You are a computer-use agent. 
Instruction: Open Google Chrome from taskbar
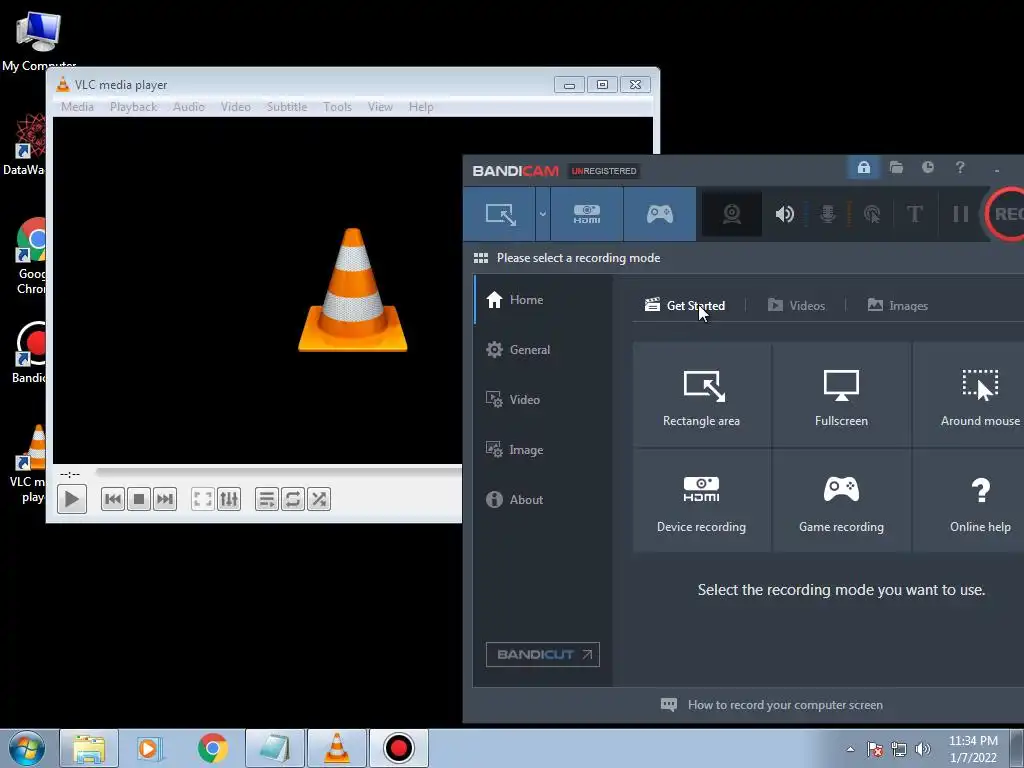point(212,748)
